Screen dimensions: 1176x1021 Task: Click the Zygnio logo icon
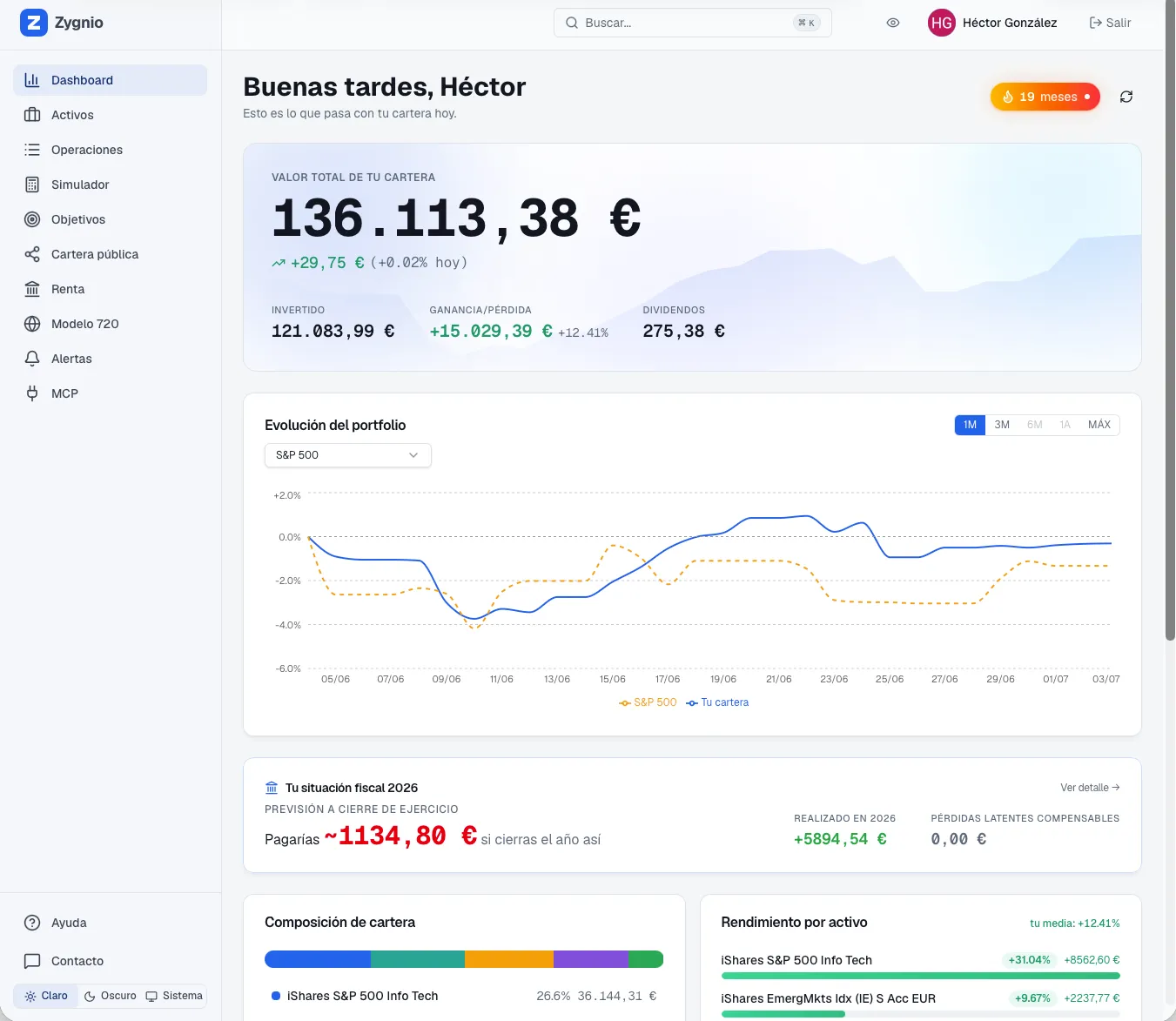[x=34, y=23]
